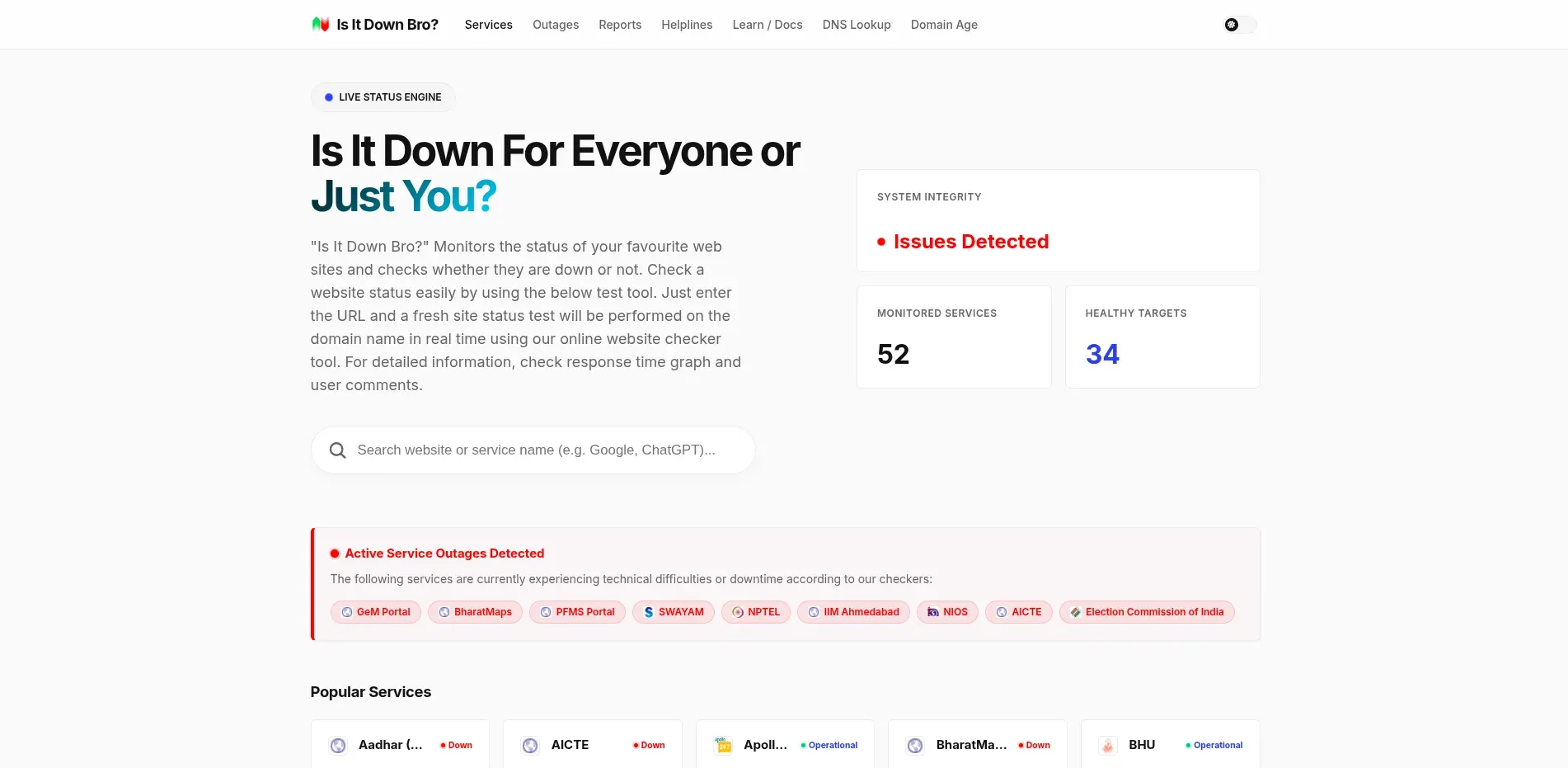
Task: Open the BharatMaps outage chip
Action: tap(475, 612)
